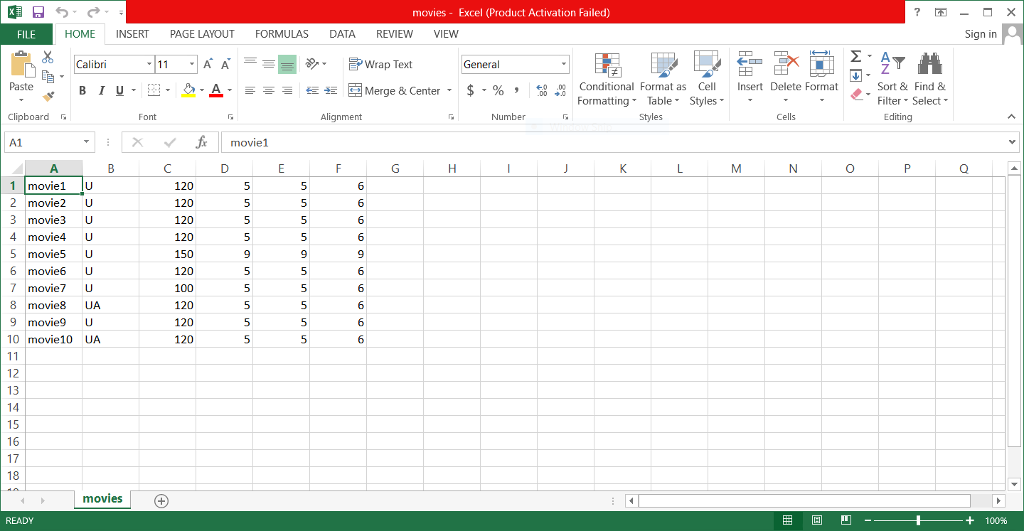Viewport: 1024px width, 531px height.
Task: Click Insert Function fx icon
Action: tap(202, 142)
